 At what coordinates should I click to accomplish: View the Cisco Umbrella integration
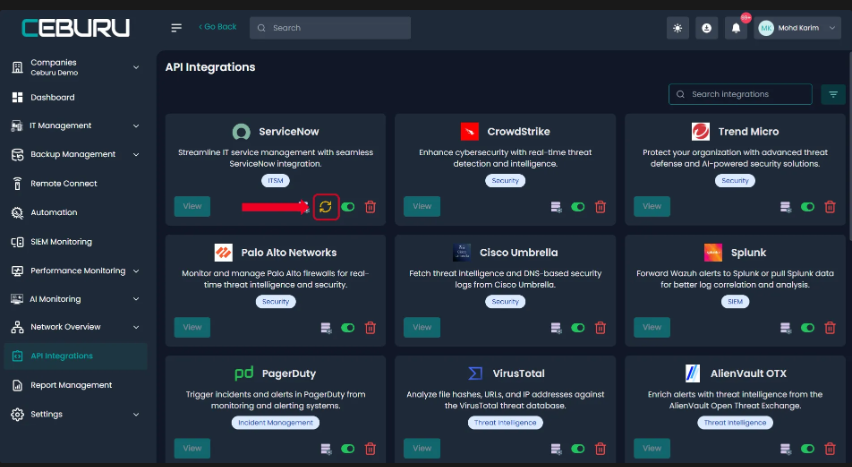coord(422,327)
